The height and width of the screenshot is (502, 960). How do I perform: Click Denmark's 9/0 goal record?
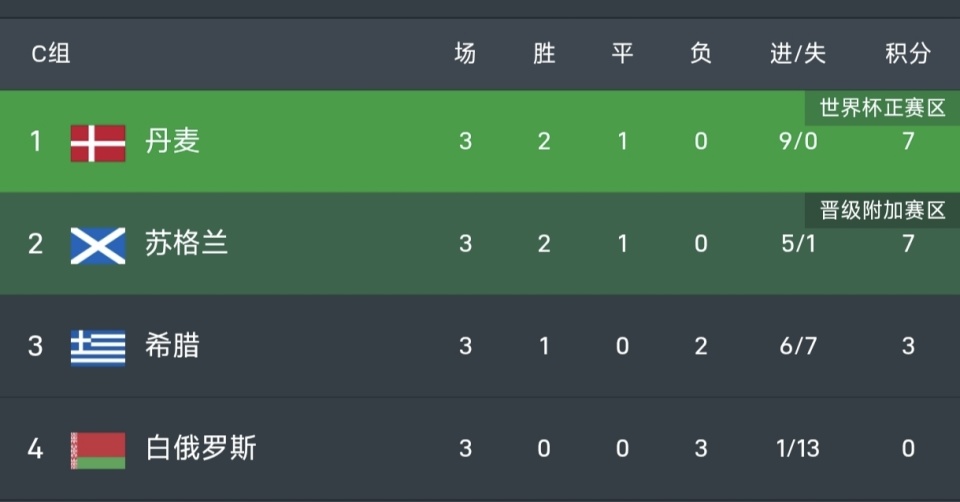798,142
